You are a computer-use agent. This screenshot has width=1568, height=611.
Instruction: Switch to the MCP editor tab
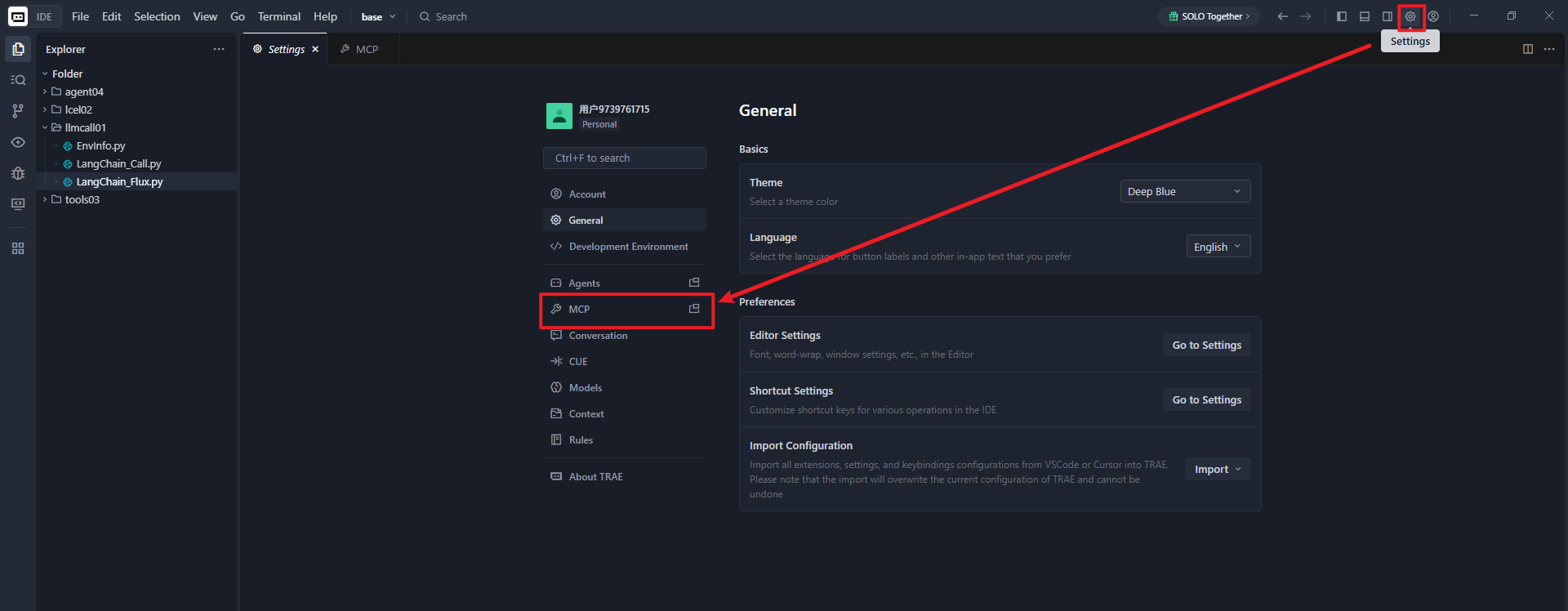point(366,49)
